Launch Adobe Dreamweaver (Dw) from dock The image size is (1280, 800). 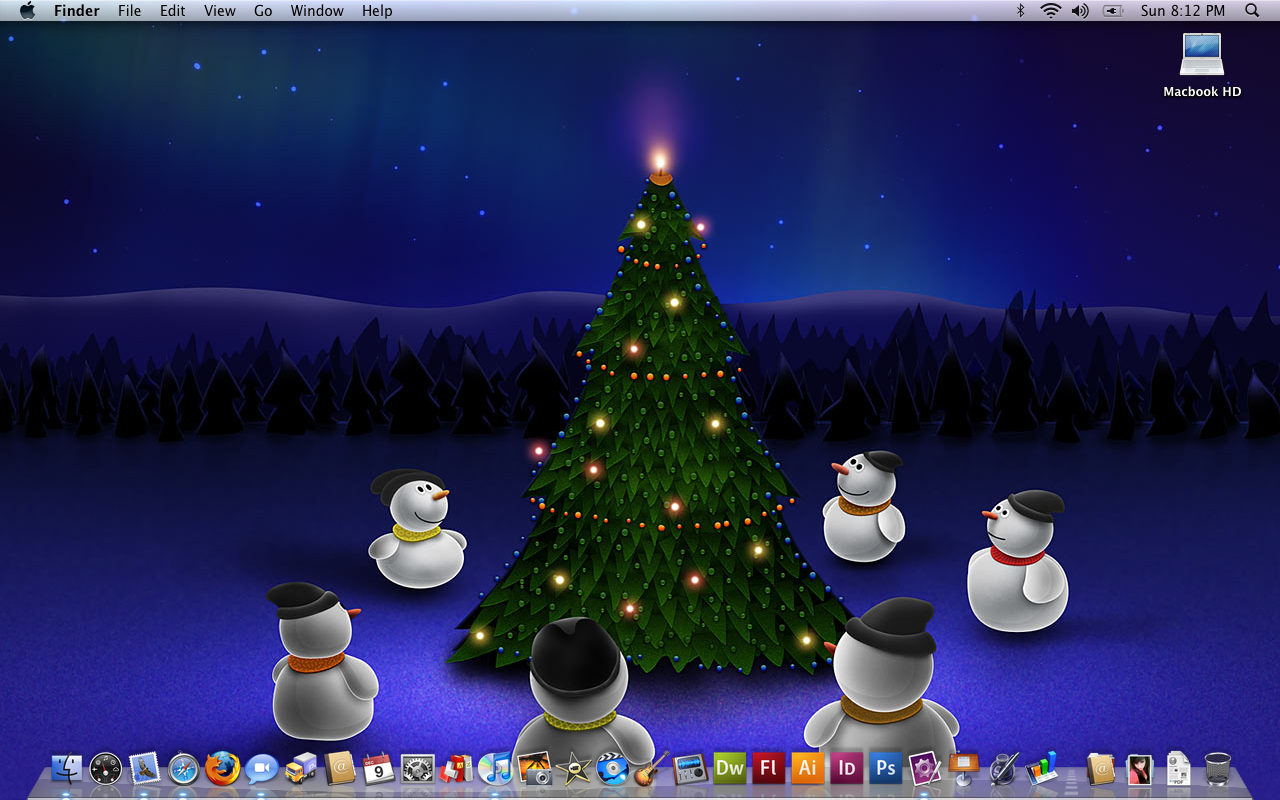[x=730, y=768]
